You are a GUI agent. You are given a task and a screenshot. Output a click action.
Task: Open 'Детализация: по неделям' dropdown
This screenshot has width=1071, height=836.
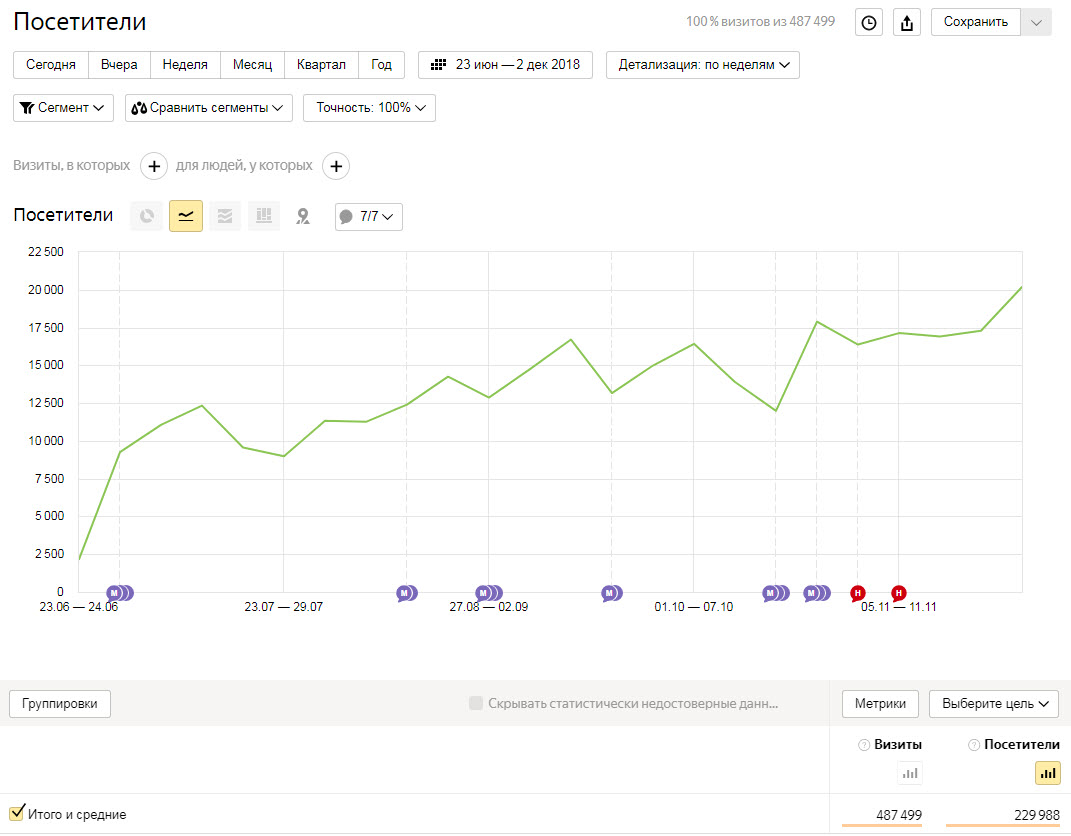703,65
